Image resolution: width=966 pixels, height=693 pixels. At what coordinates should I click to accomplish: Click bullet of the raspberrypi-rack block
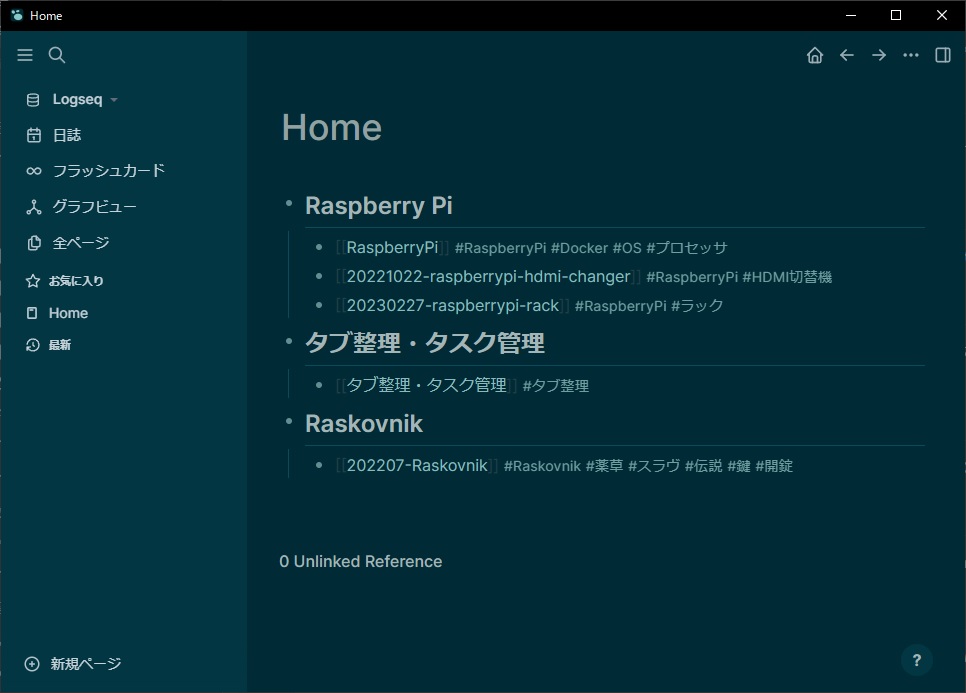pos(319,306)
